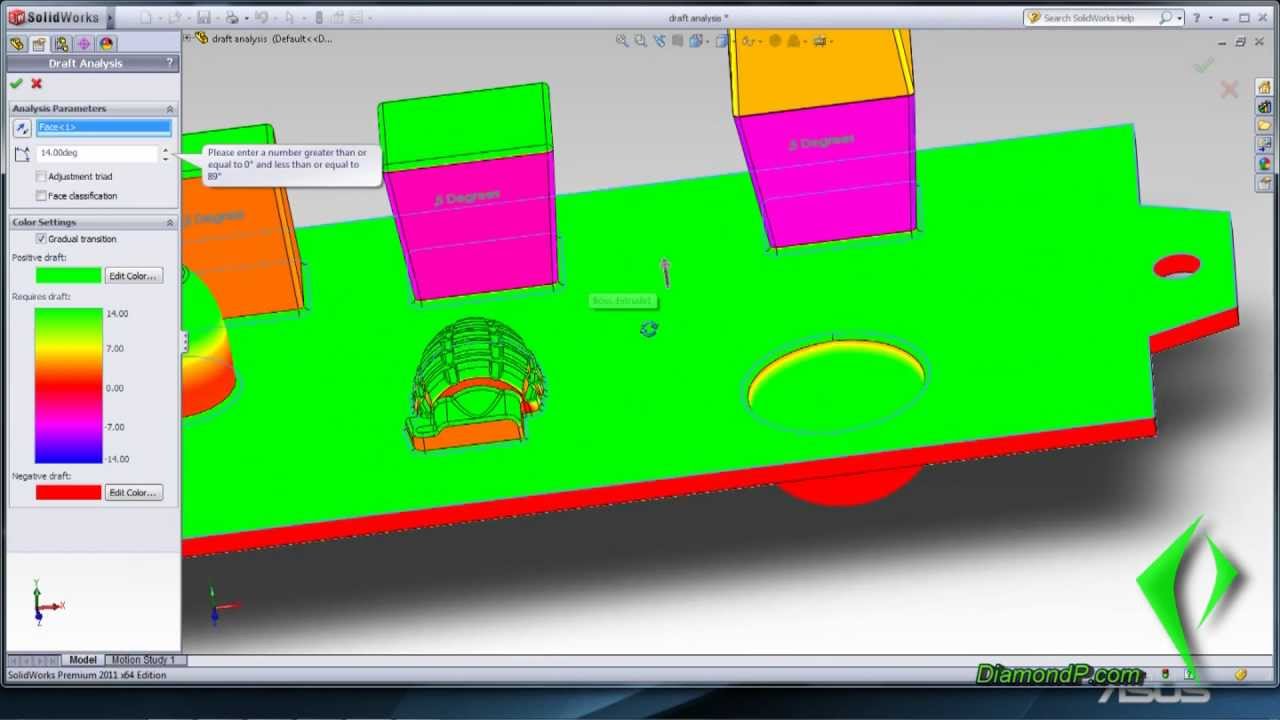The height and width of the screenshot is (720, 1280).
Task: Decrease draft angle with down stepper
Action: coord(165,158)
